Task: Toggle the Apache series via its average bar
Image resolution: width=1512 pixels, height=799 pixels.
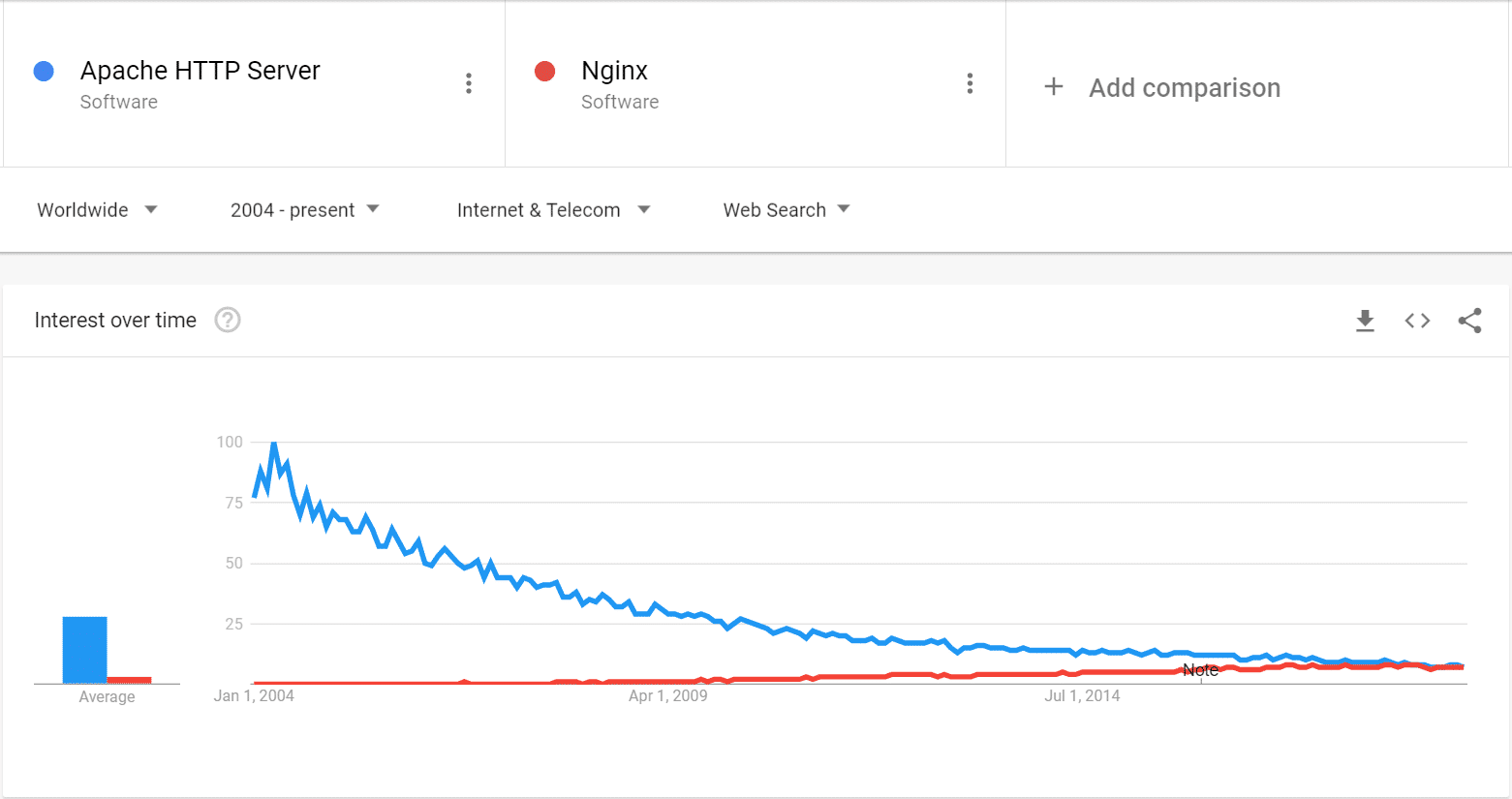Action: tap(85, 647)
